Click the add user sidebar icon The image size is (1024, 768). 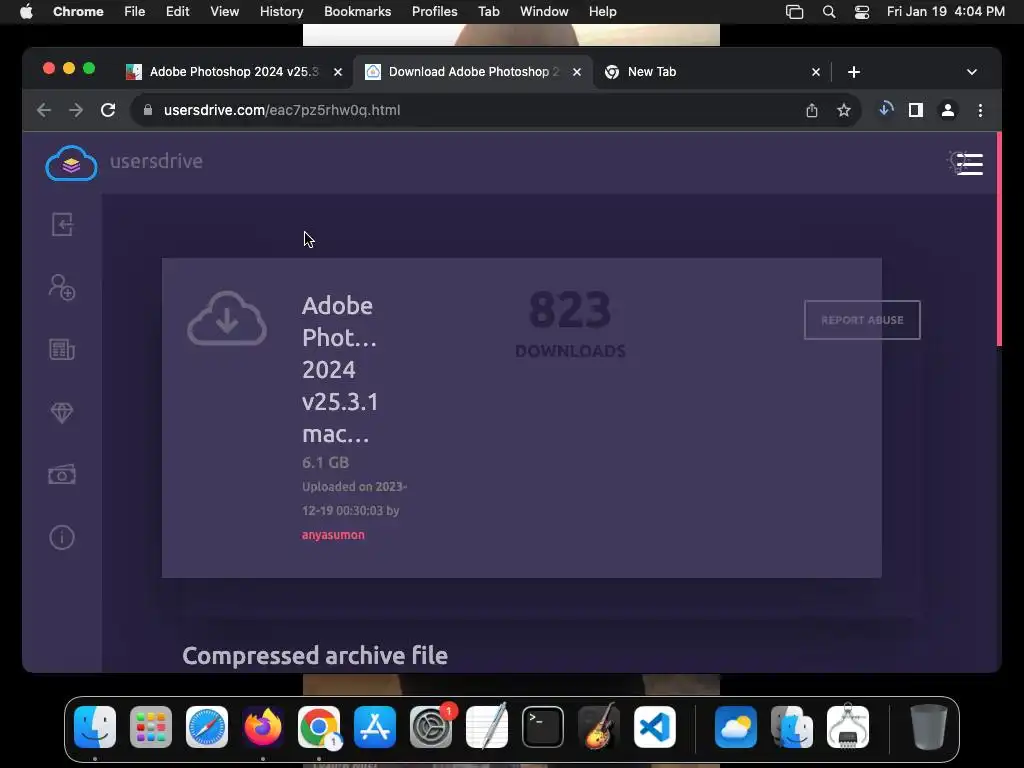click(62, 287)
